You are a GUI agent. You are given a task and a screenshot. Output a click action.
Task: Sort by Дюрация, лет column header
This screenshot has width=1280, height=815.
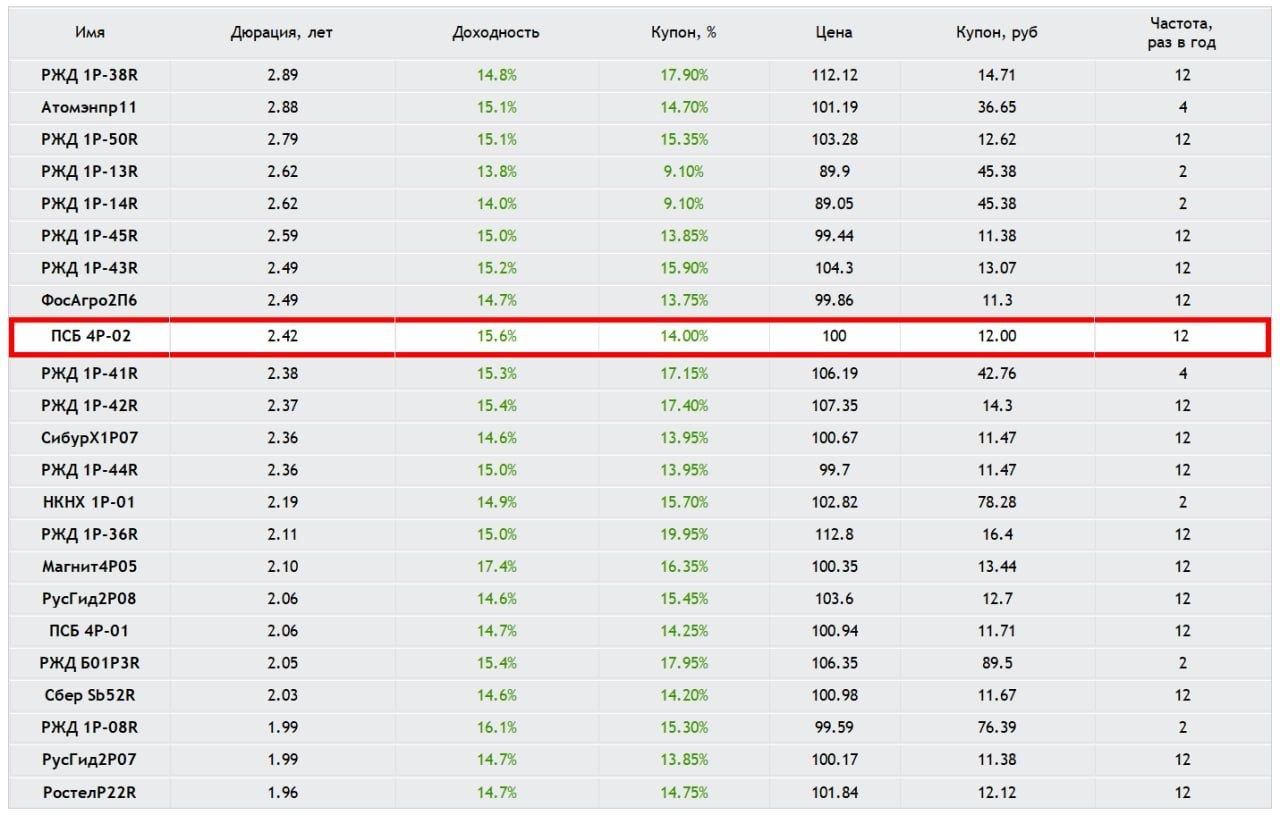[x=282, y=32]
